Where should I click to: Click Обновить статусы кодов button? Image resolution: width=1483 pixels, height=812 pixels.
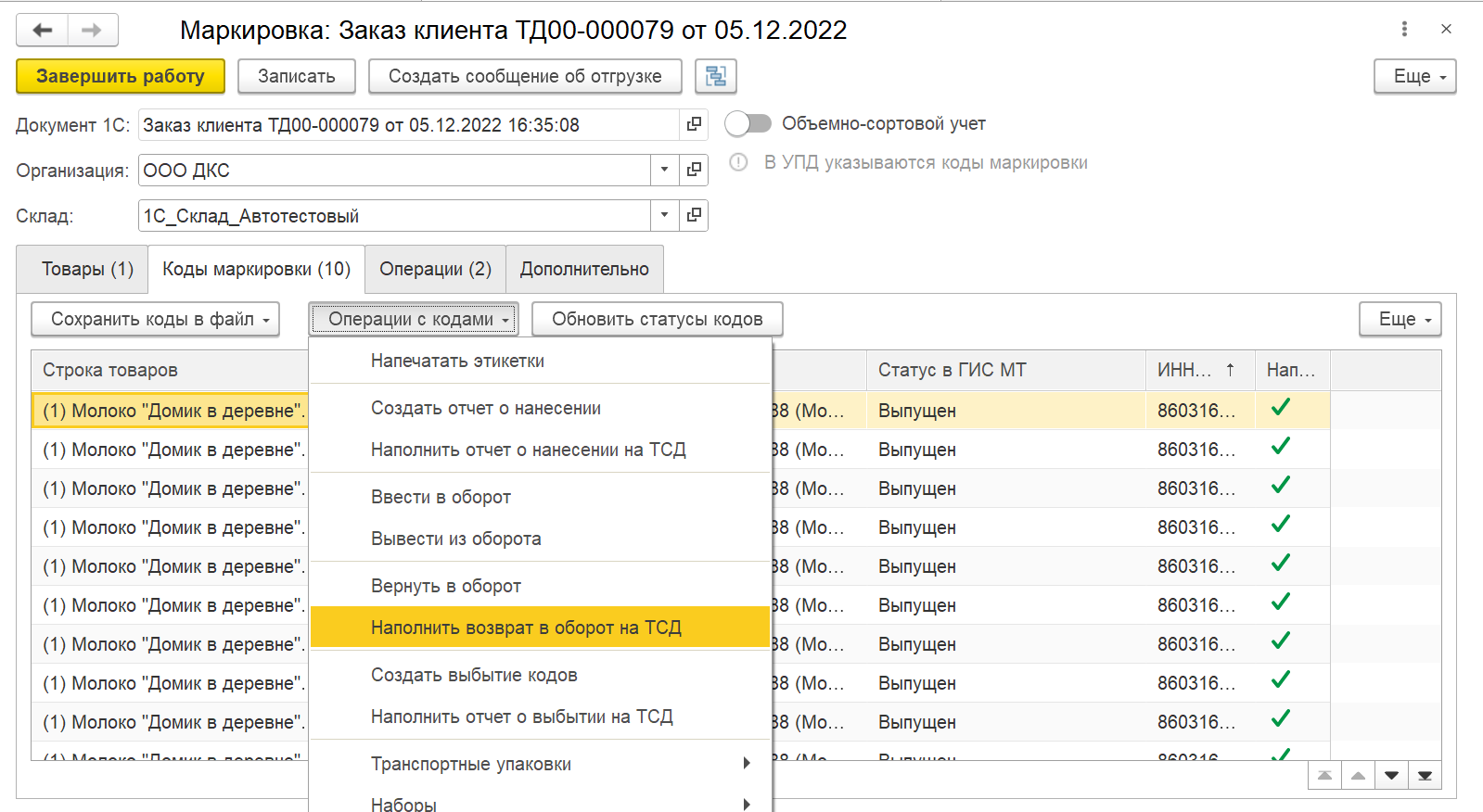click(658, 319)
